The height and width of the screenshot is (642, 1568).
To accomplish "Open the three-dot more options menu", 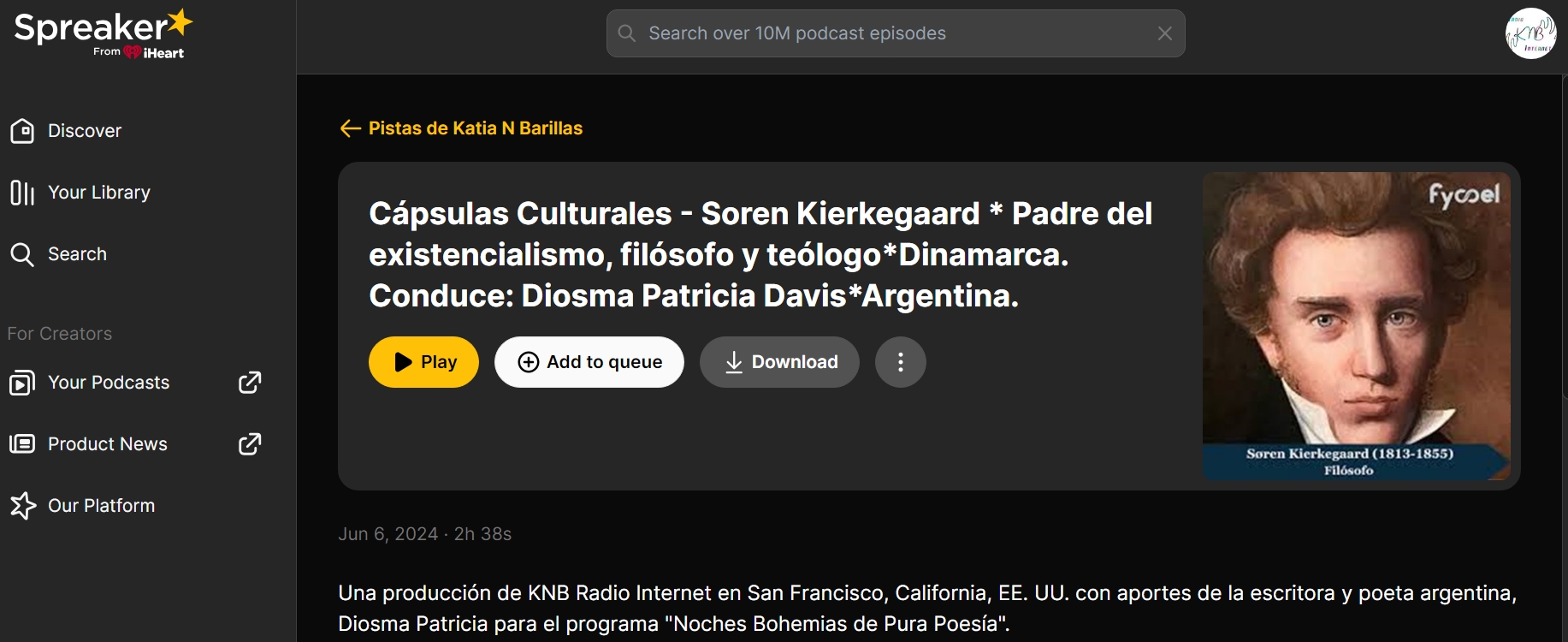I will point(901,362).
